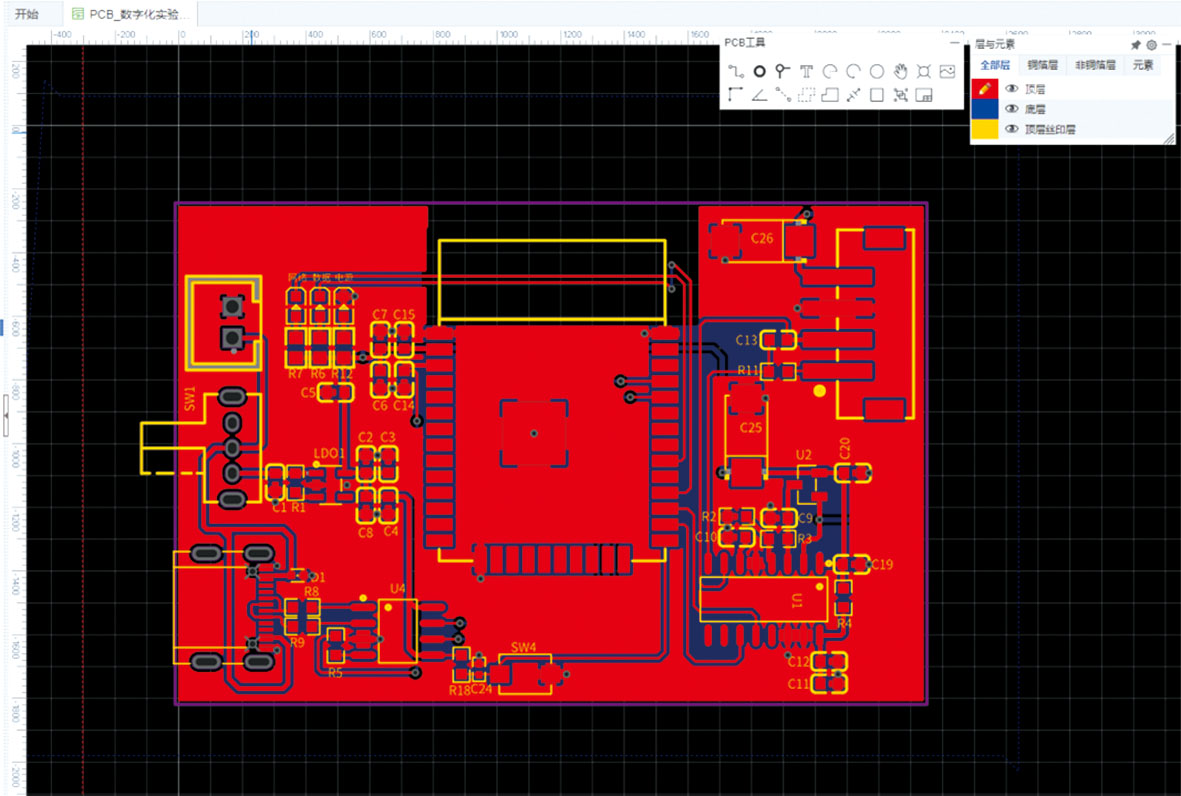Switch to the 铜箔层 tab

pyautogui.click(x=1043, y=65)
